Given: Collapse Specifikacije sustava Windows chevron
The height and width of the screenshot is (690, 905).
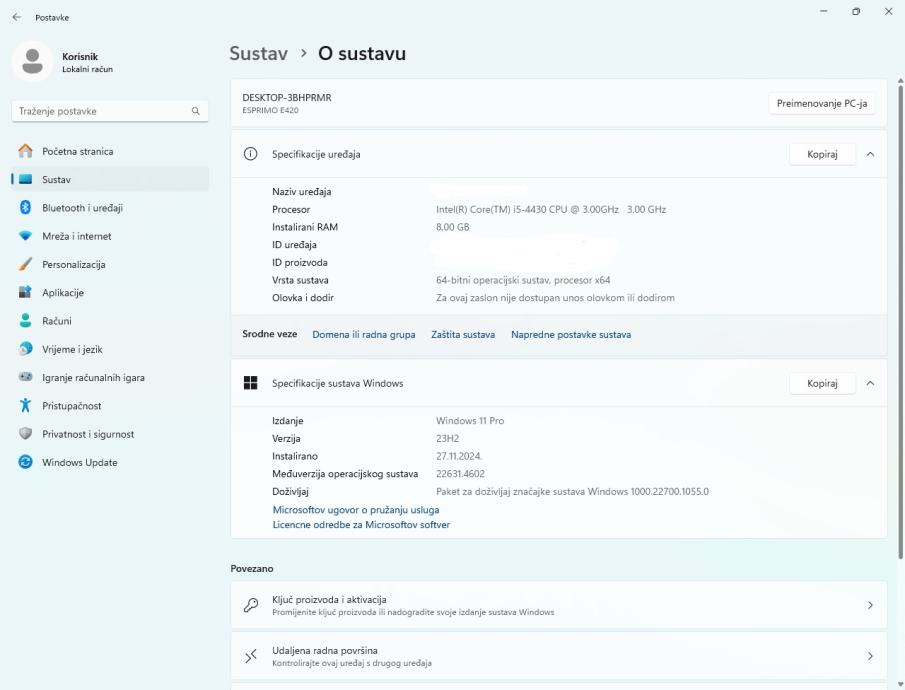Looking at the screenshot, I should click(x=870, y=383).
